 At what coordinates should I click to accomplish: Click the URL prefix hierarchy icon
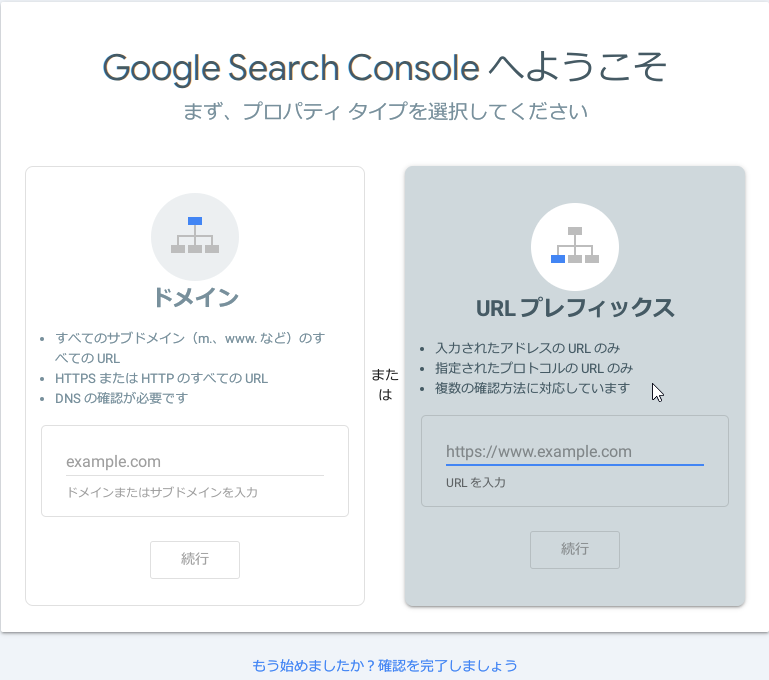click(x=575, y=246)
